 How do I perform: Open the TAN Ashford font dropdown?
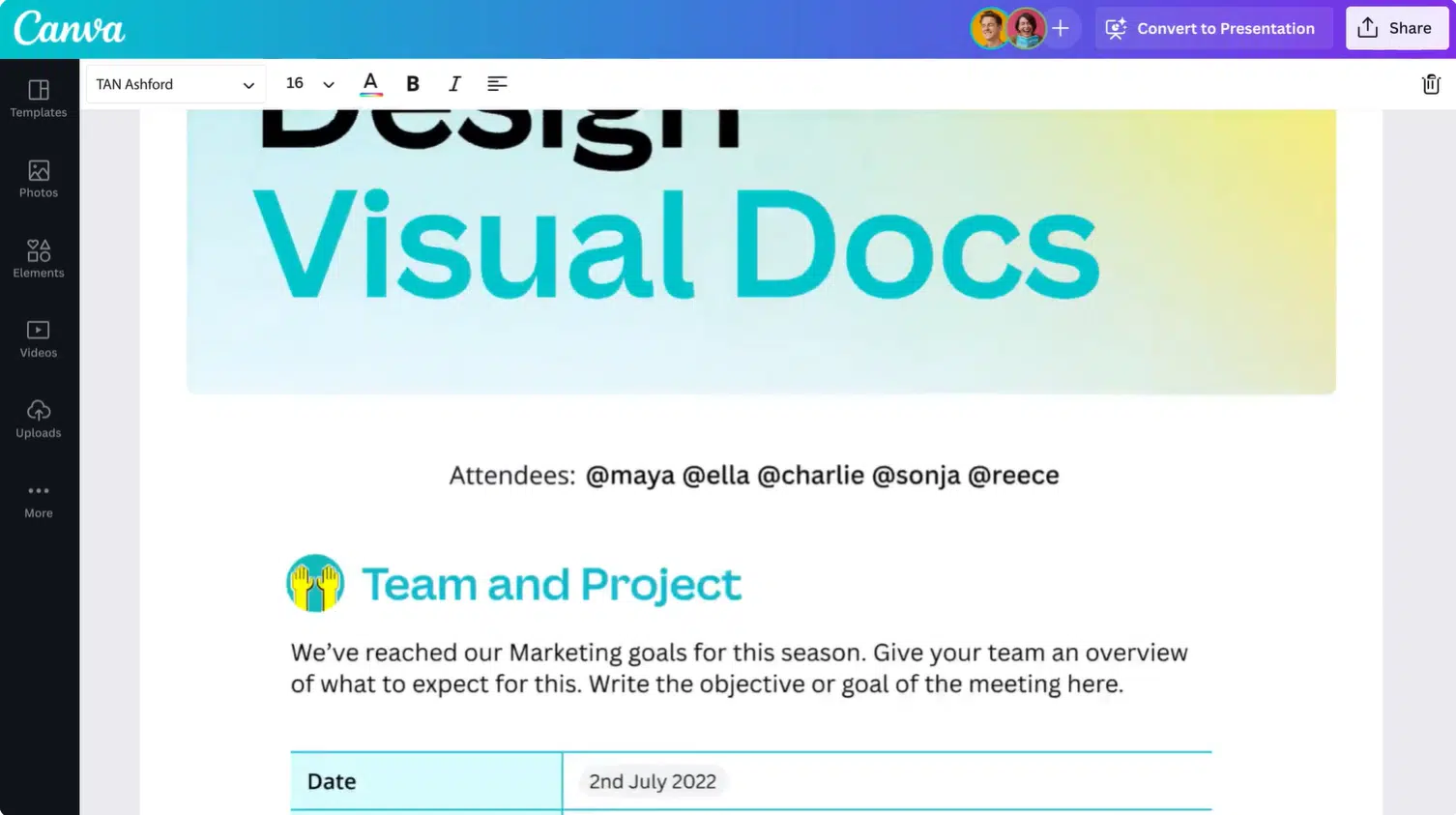[175, 84]
